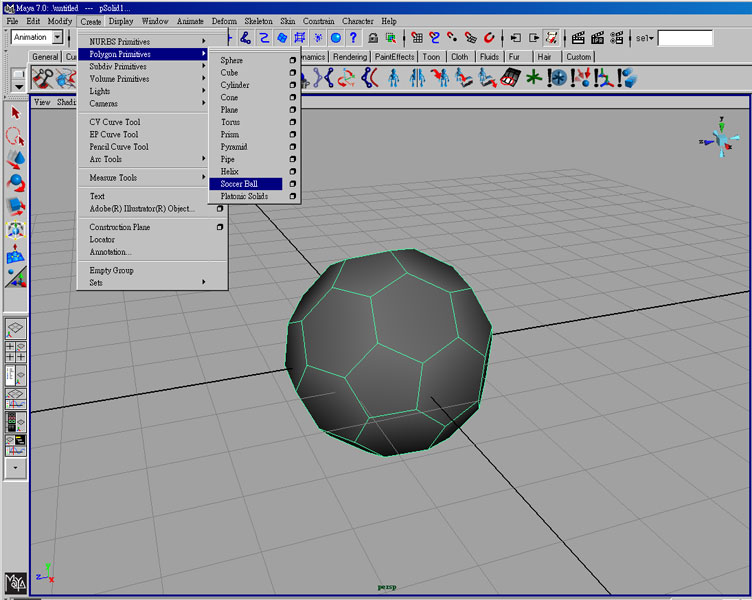Open the Animation menu set dropdown
Viewport: 752px width, 600px height.
58,37
